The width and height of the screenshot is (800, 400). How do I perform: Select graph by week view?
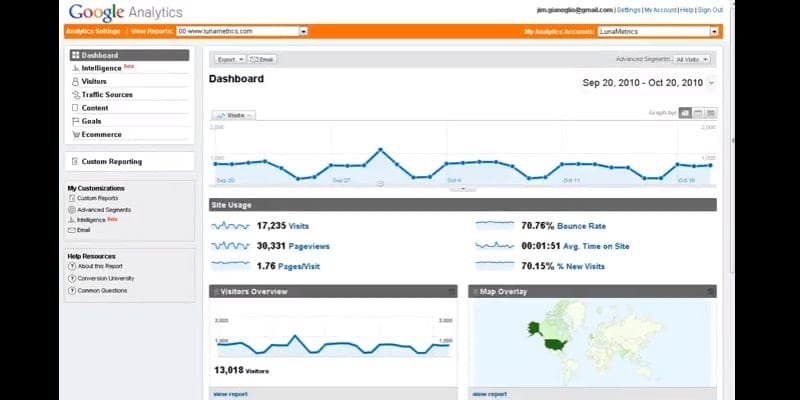[698, 113]
